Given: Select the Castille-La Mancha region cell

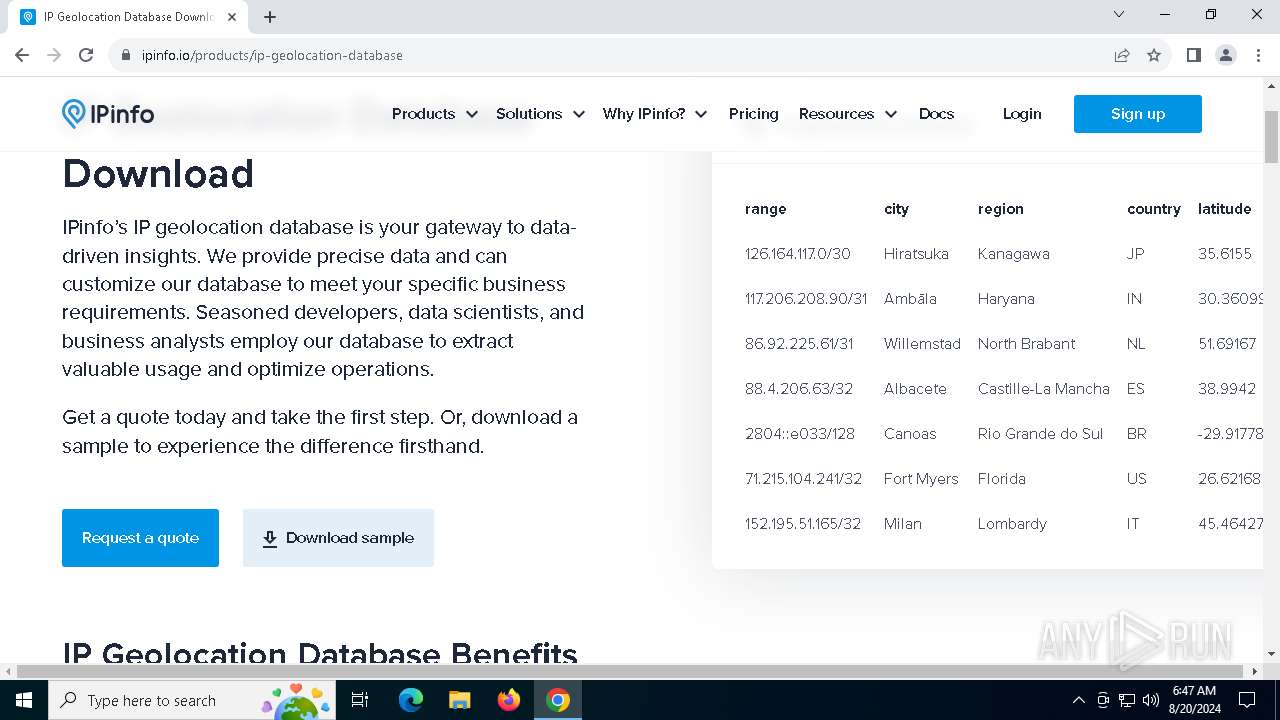Looking at the screenshot, I should [x=1043, y=389].
